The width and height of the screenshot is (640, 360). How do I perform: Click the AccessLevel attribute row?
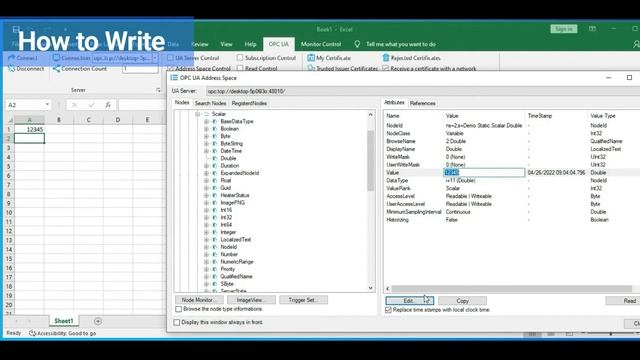click(512, 196)
